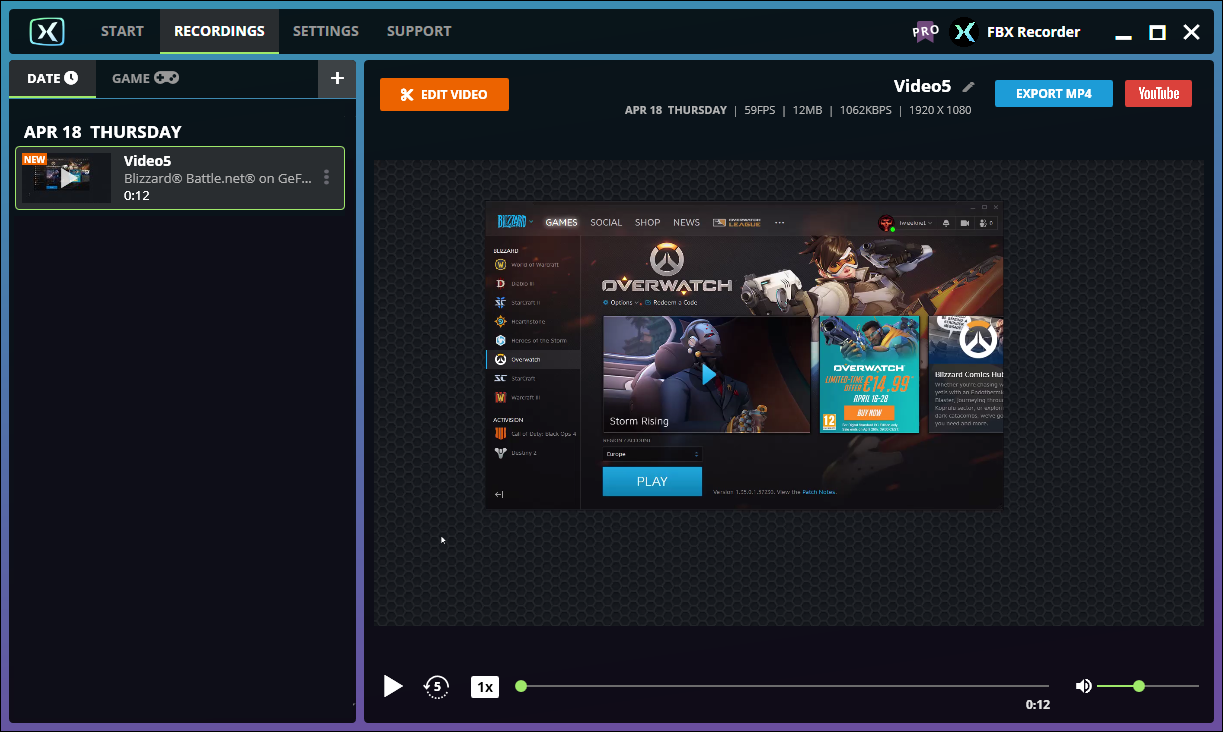
Task: Click the EDIT VIDEO button
Action: coord(444,94)
